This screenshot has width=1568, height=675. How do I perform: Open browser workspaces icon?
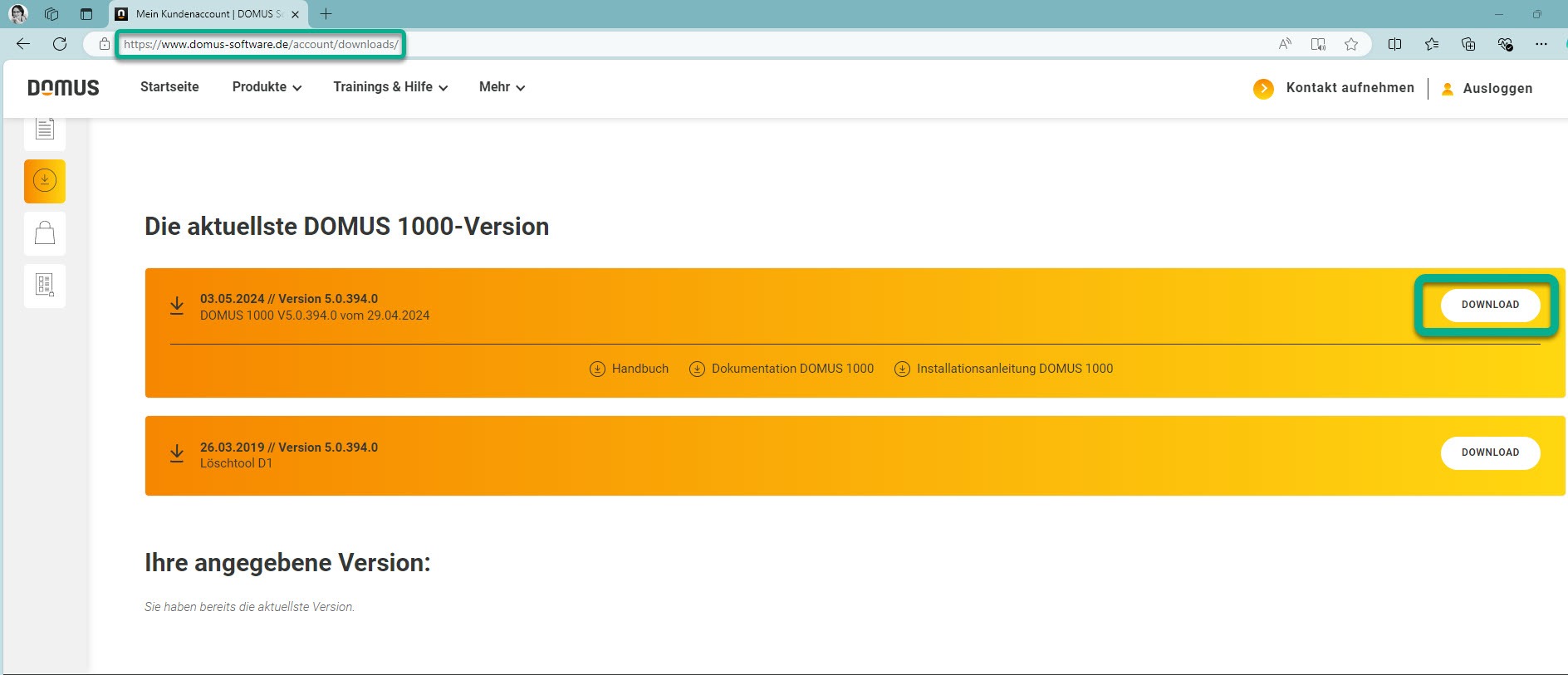(51, 14)
